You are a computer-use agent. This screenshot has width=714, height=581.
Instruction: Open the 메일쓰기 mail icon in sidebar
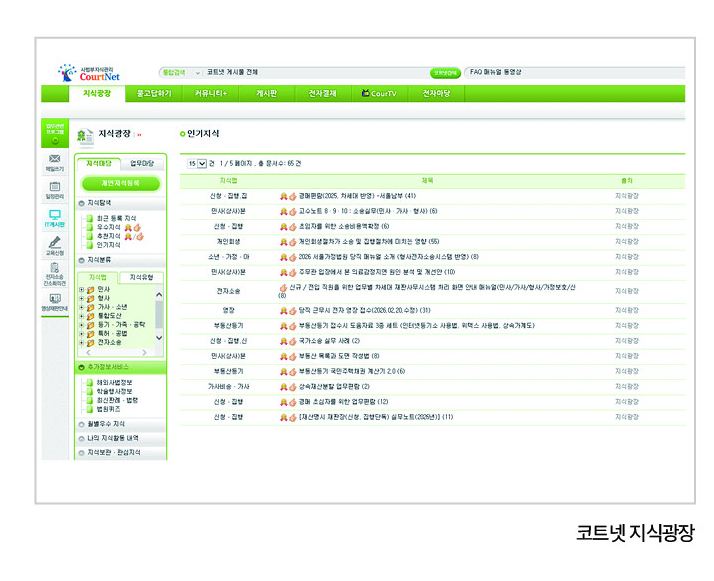coord(54,160)
